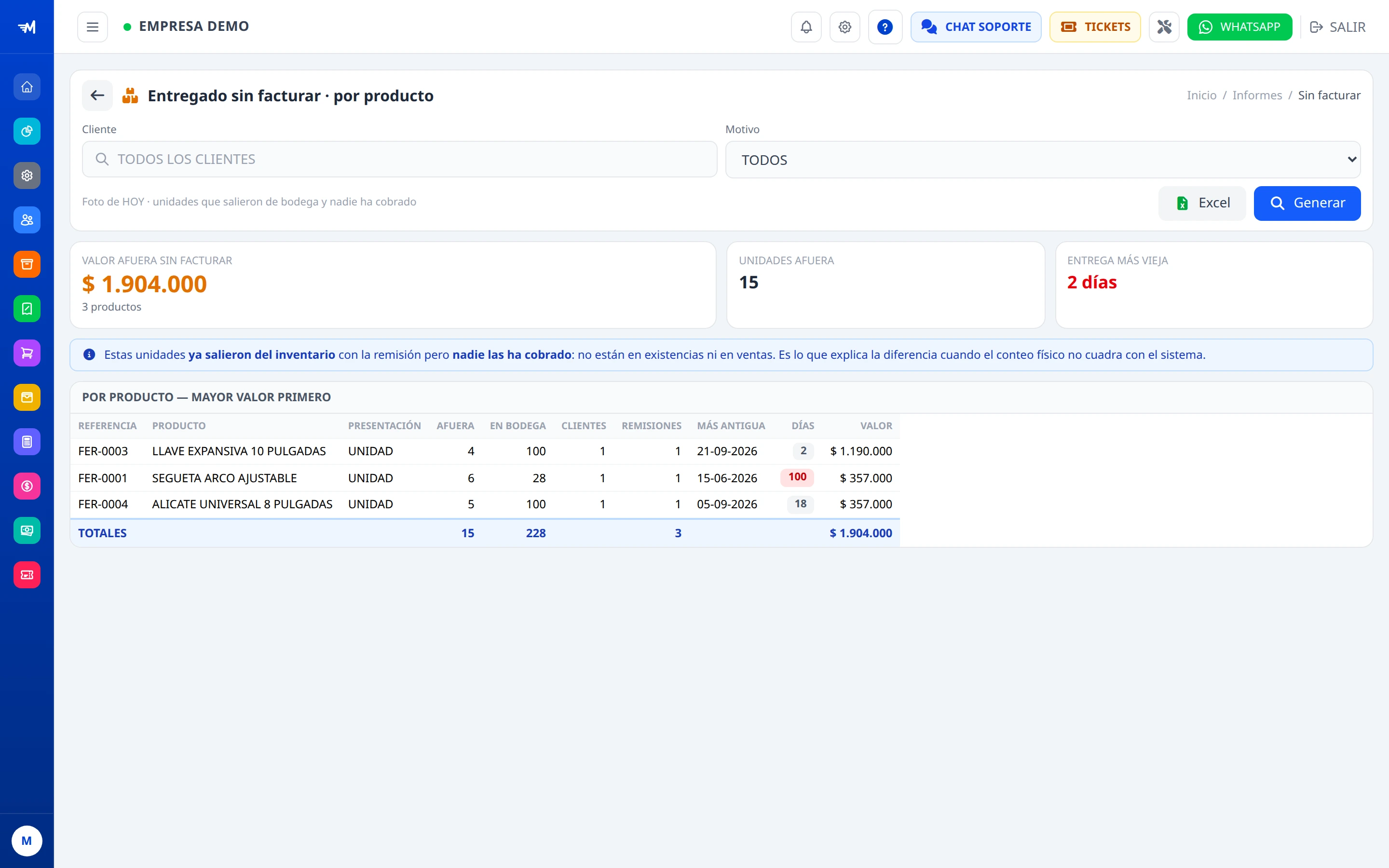The width and height of the screenshot is (1389, 868).
Task: Click SALIR to log out
Action: tap(1337, 27)
